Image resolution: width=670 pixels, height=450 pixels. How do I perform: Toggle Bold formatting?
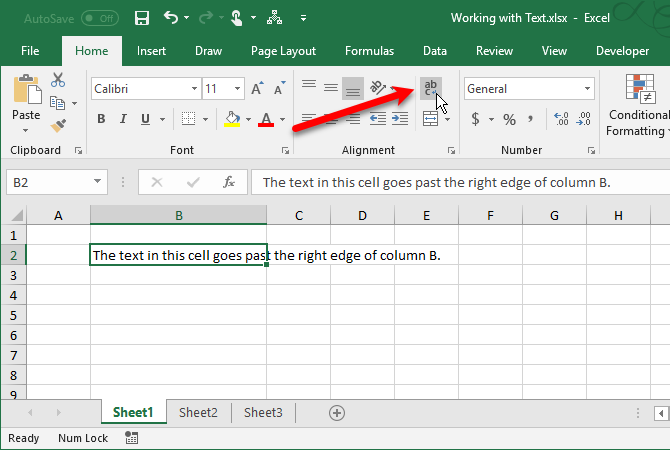point(101,120)
